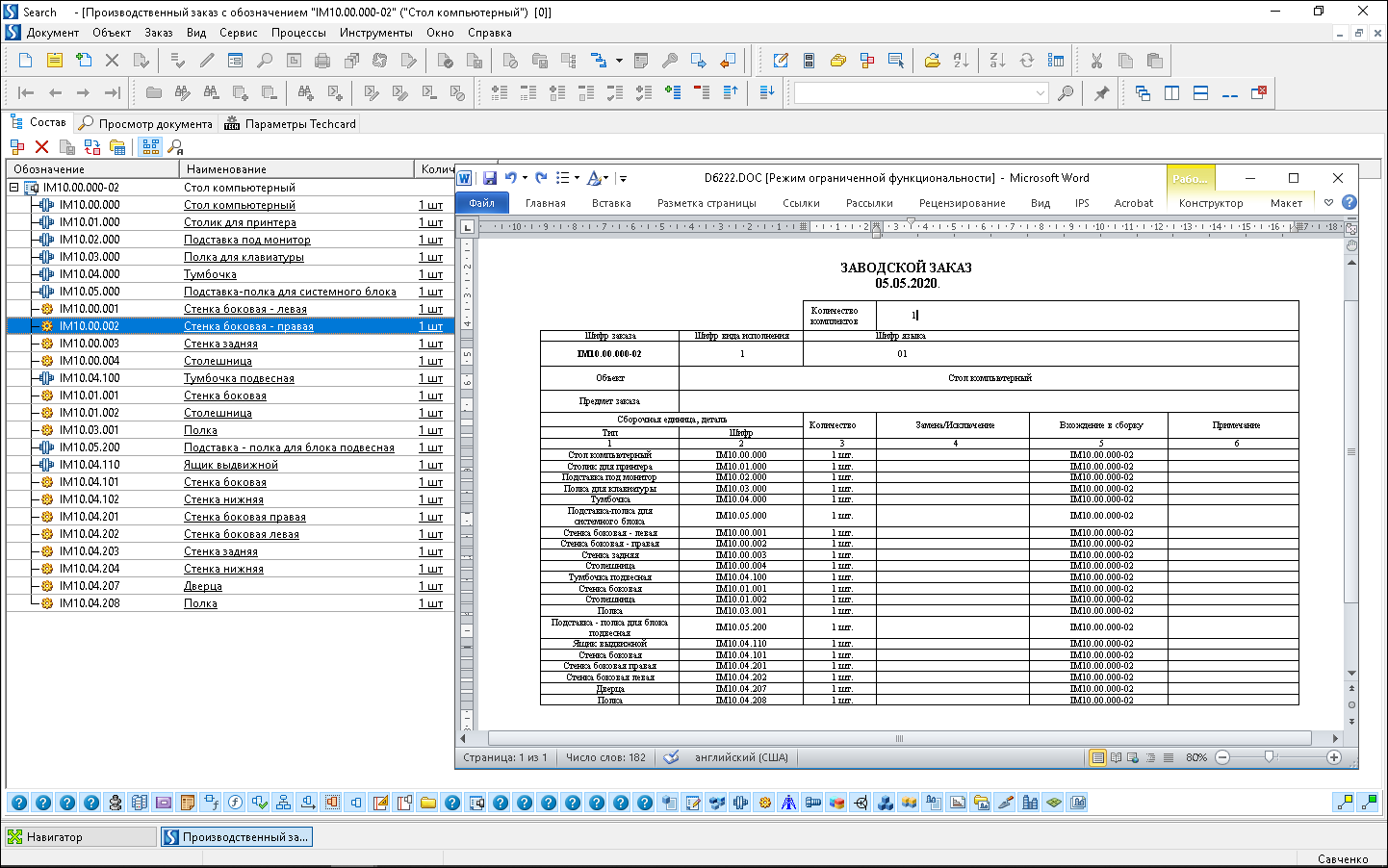Select Навигатор in the bottom window bar

click(x=55, y=837)
